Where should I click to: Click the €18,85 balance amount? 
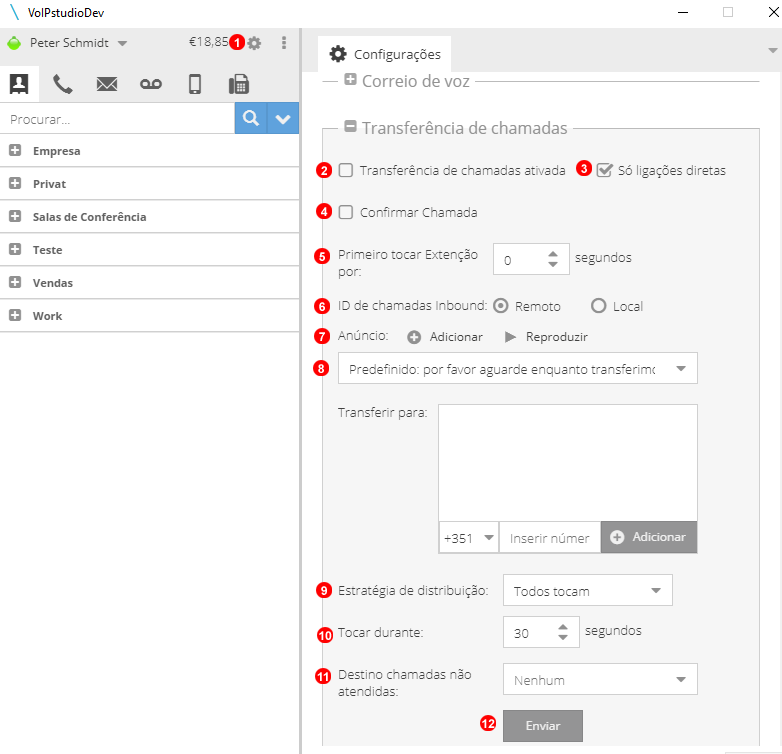pyautogui.click(x=208, y=42)
